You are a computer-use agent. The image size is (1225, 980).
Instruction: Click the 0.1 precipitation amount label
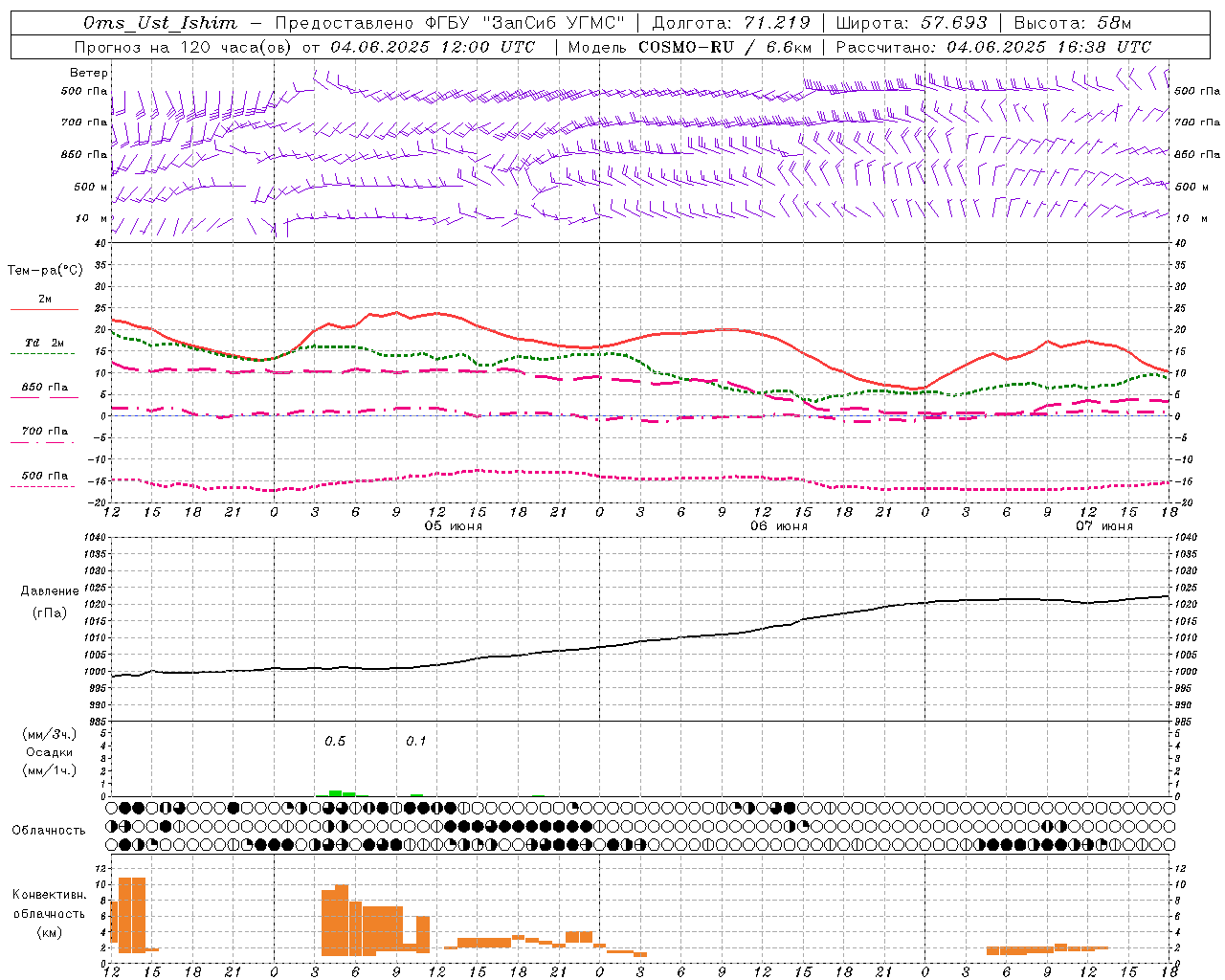[416, 741]
